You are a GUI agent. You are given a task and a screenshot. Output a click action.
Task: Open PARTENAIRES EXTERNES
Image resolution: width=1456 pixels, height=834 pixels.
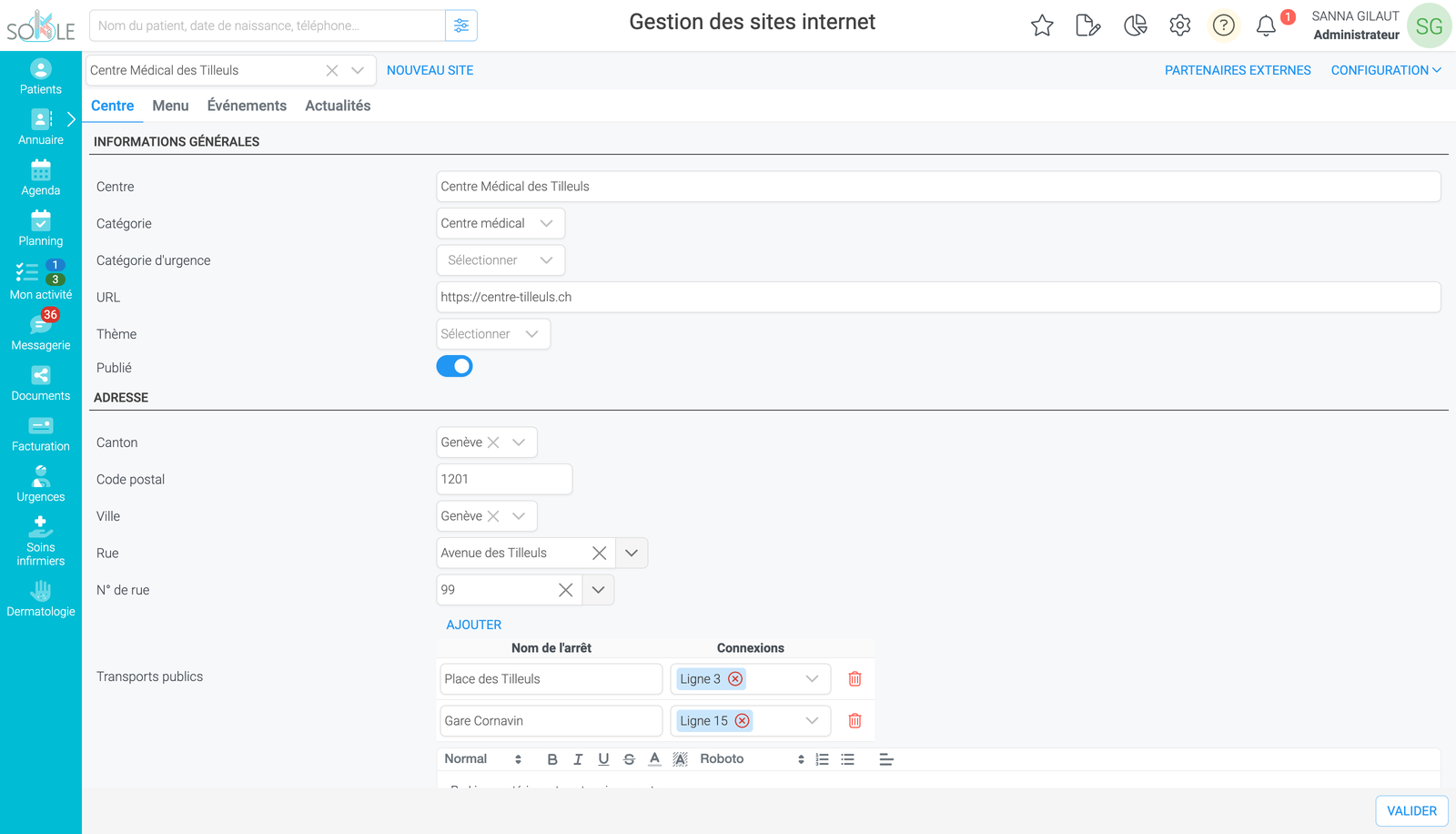1238,70
